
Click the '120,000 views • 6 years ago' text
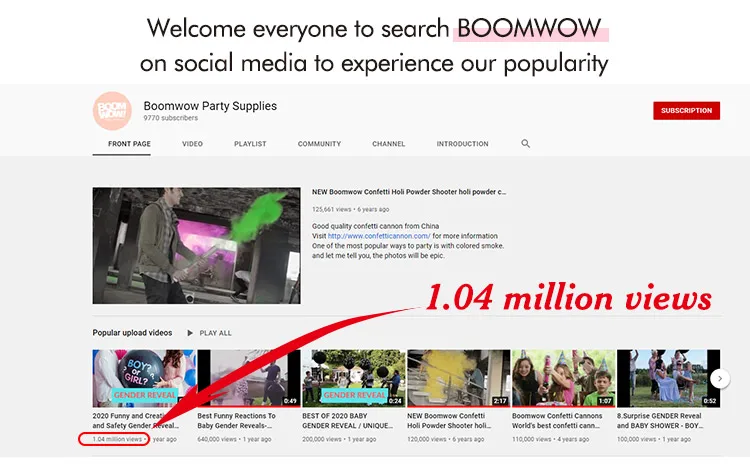(445, 439)
